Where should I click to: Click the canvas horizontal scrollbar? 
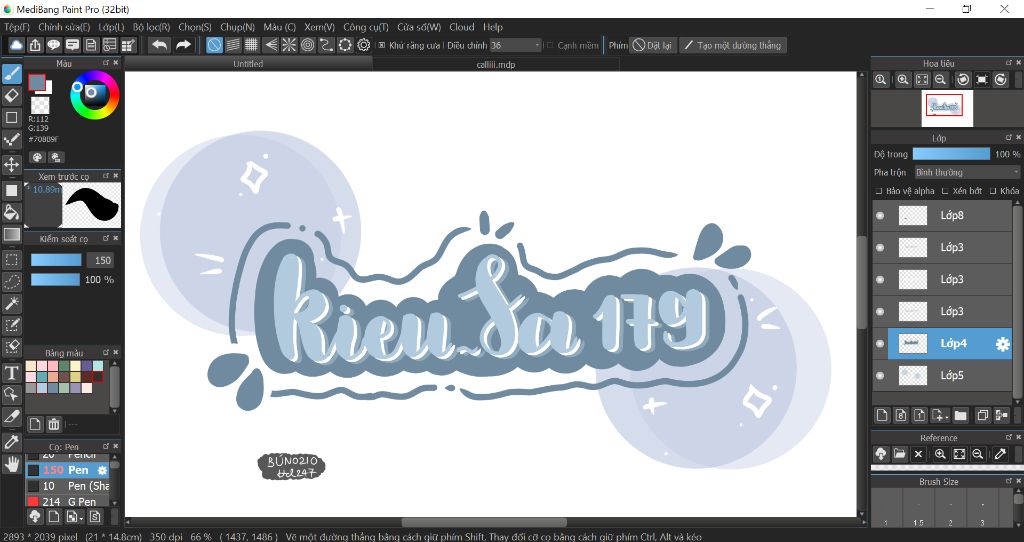click(485, 523)
